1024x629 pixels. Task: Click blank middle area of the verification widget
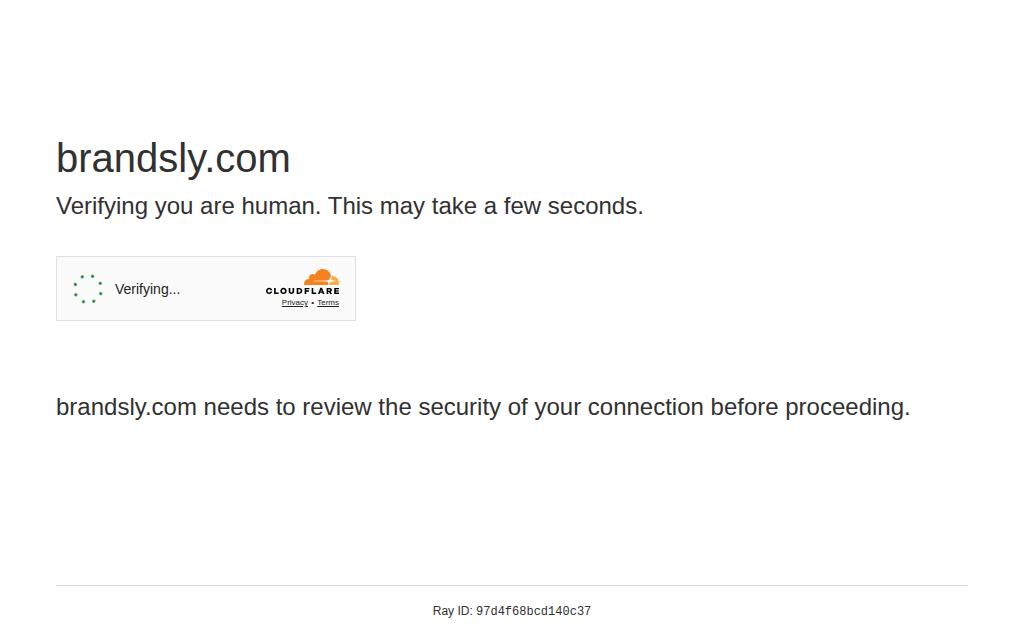pos(222,289)
